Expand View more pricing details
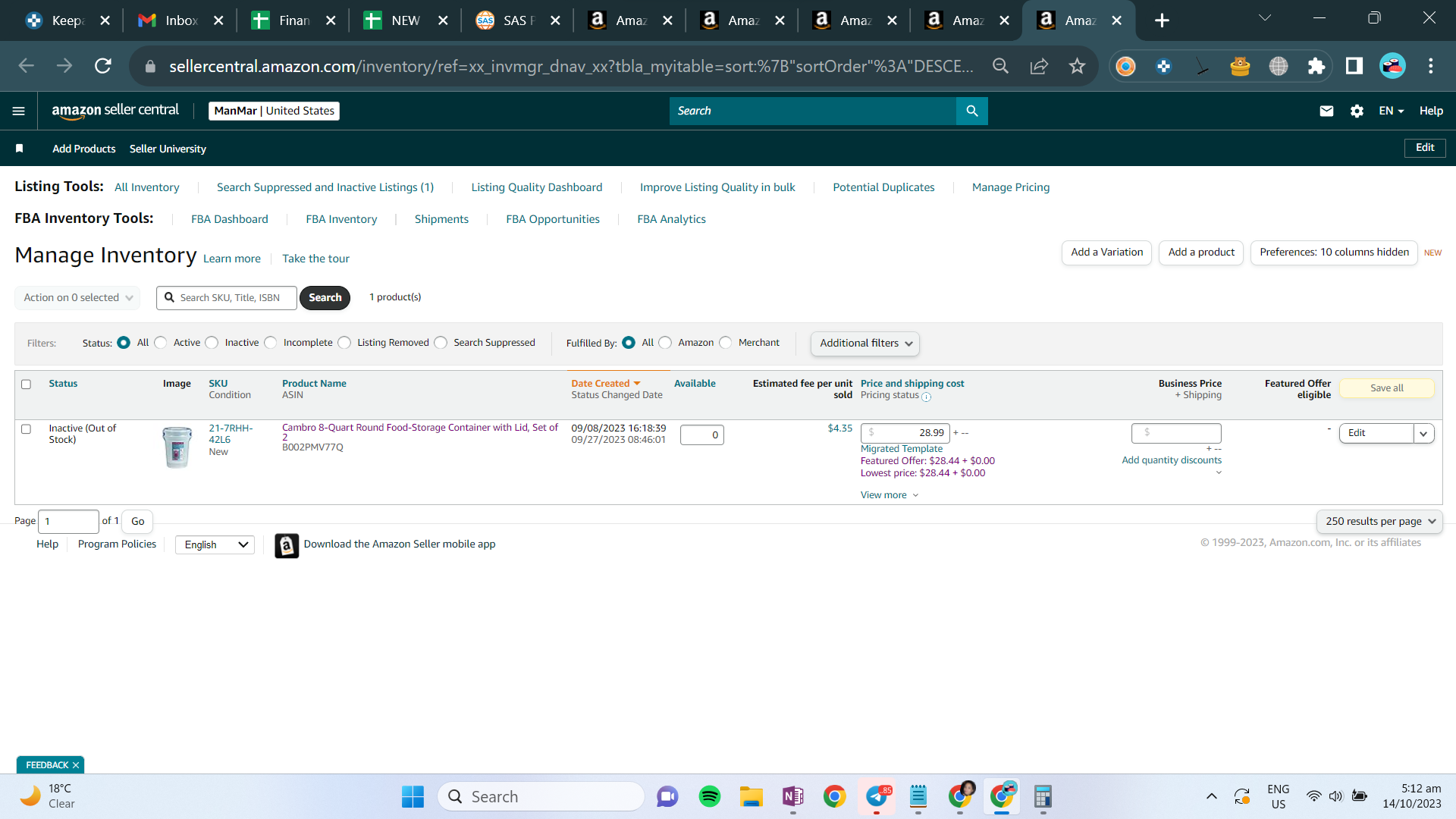 (890, 495)
